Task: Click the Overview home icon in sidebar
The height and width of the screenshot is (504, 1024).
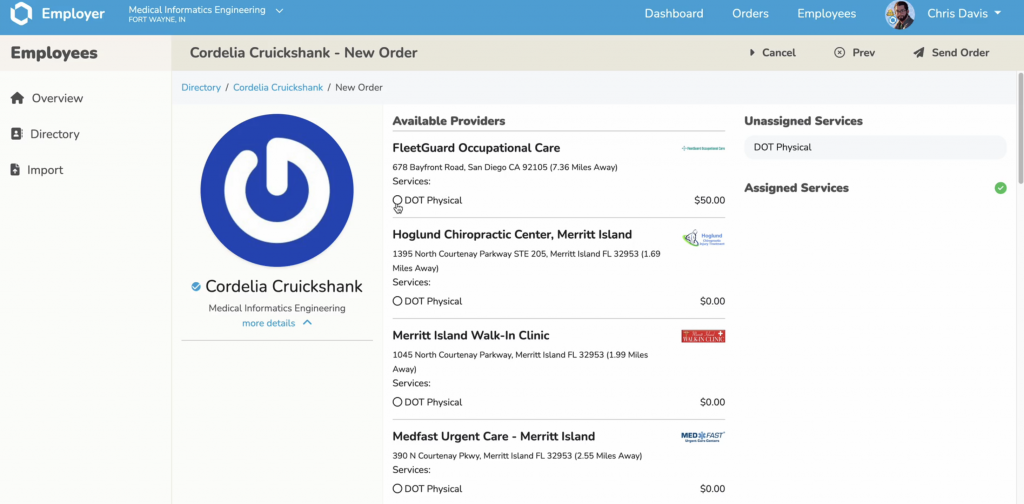Action: pos(16,98)
